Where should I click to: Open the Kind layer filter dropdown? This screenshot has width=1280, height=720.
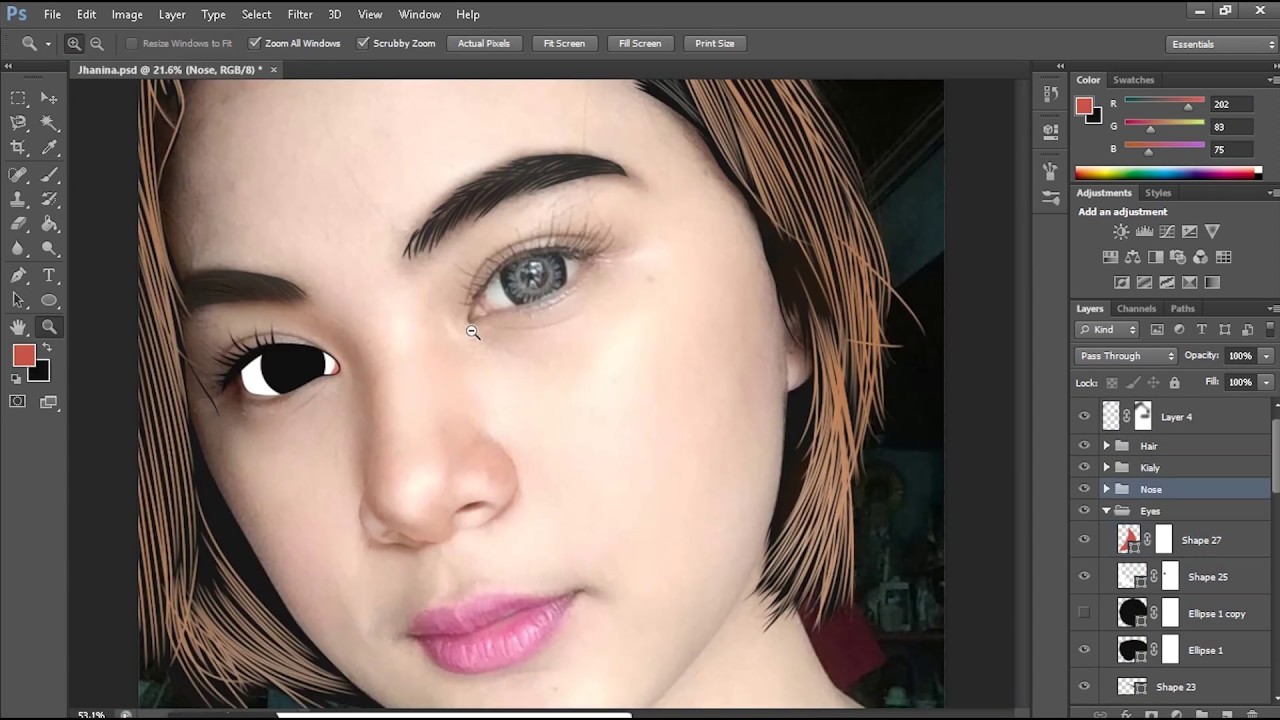click(1108, 330)
